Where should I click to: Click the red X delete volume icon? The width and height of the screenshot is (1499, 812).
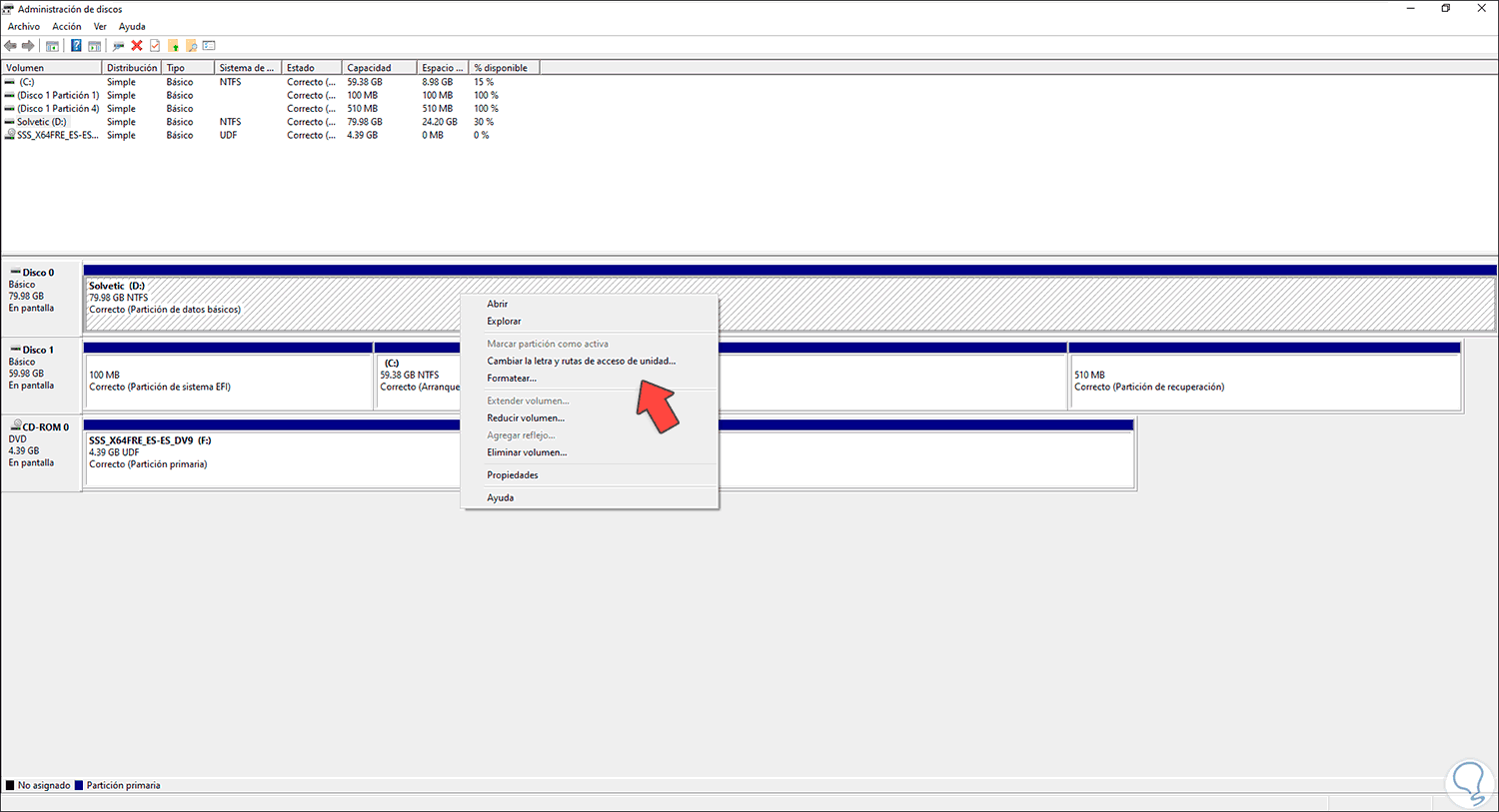coord(136,45)
